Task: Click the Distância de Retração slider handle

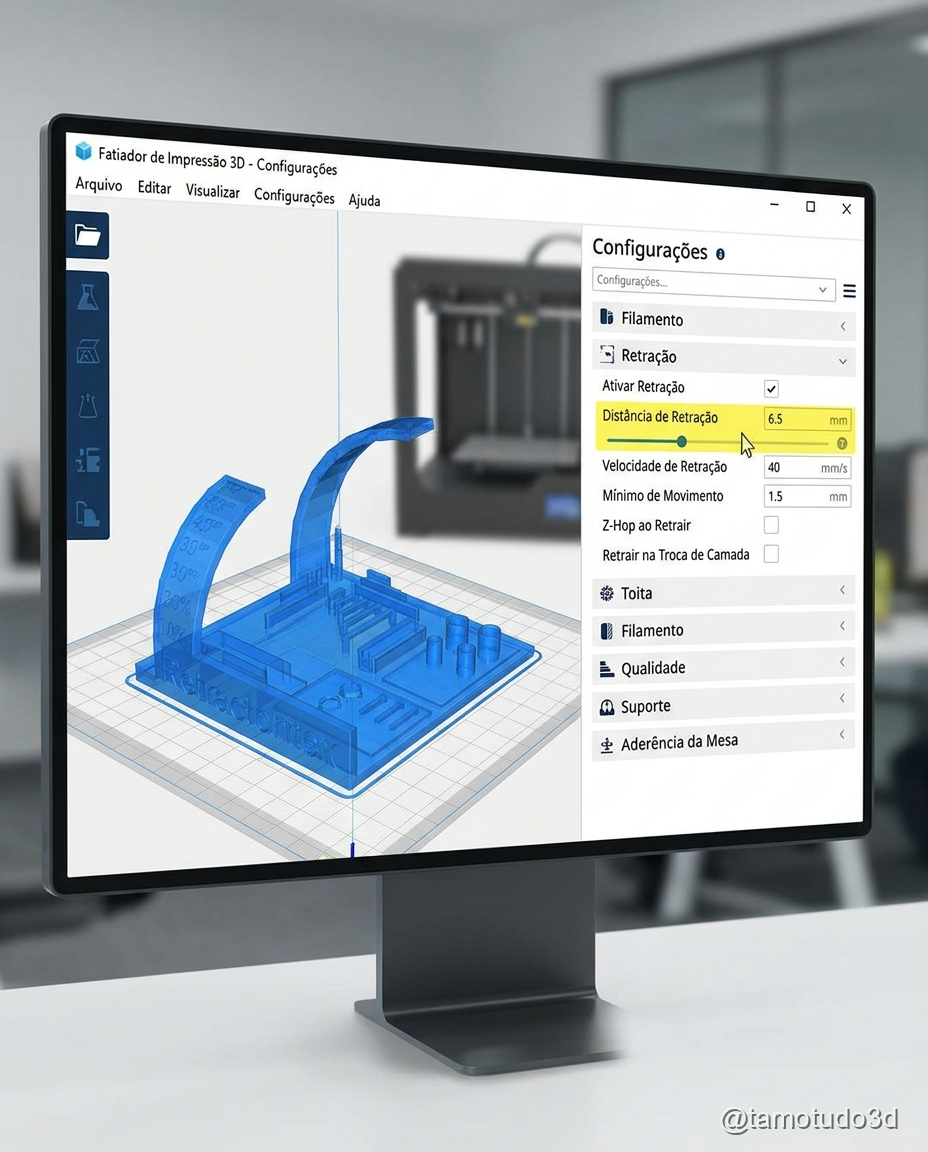Action: [682, 441]
